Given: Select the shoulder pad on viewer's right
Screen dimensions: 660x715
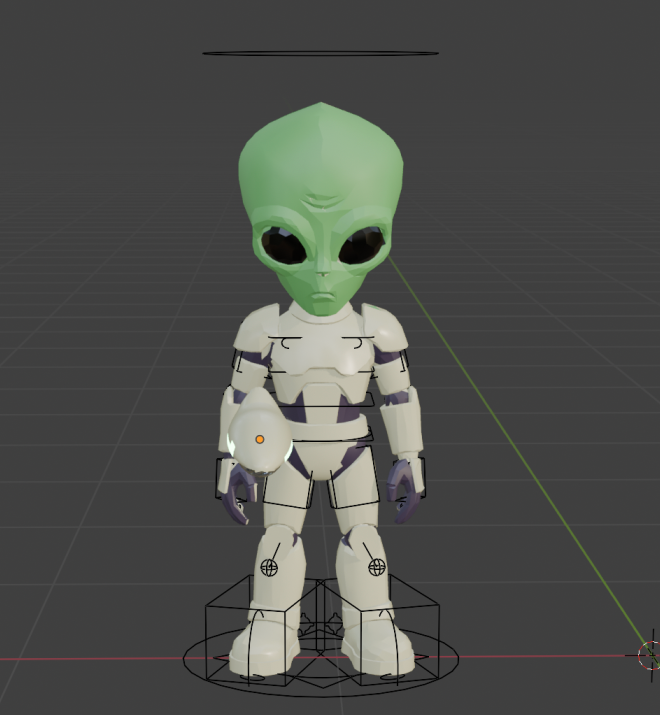Looking at the screenshot, I should pos(383,329).
